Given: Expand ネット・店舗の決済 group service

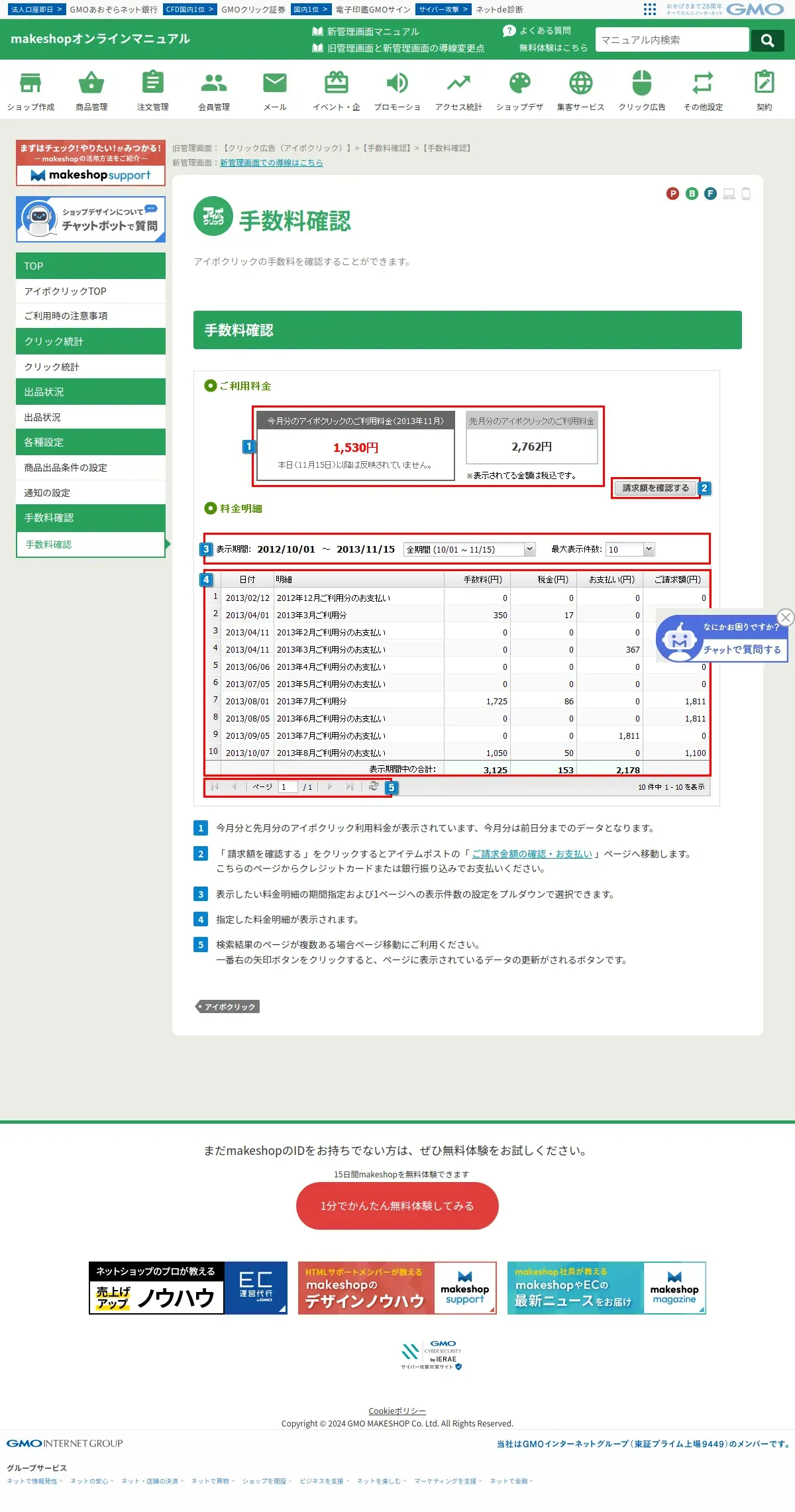Looking at the screenshot, I should click(152, 1481).
